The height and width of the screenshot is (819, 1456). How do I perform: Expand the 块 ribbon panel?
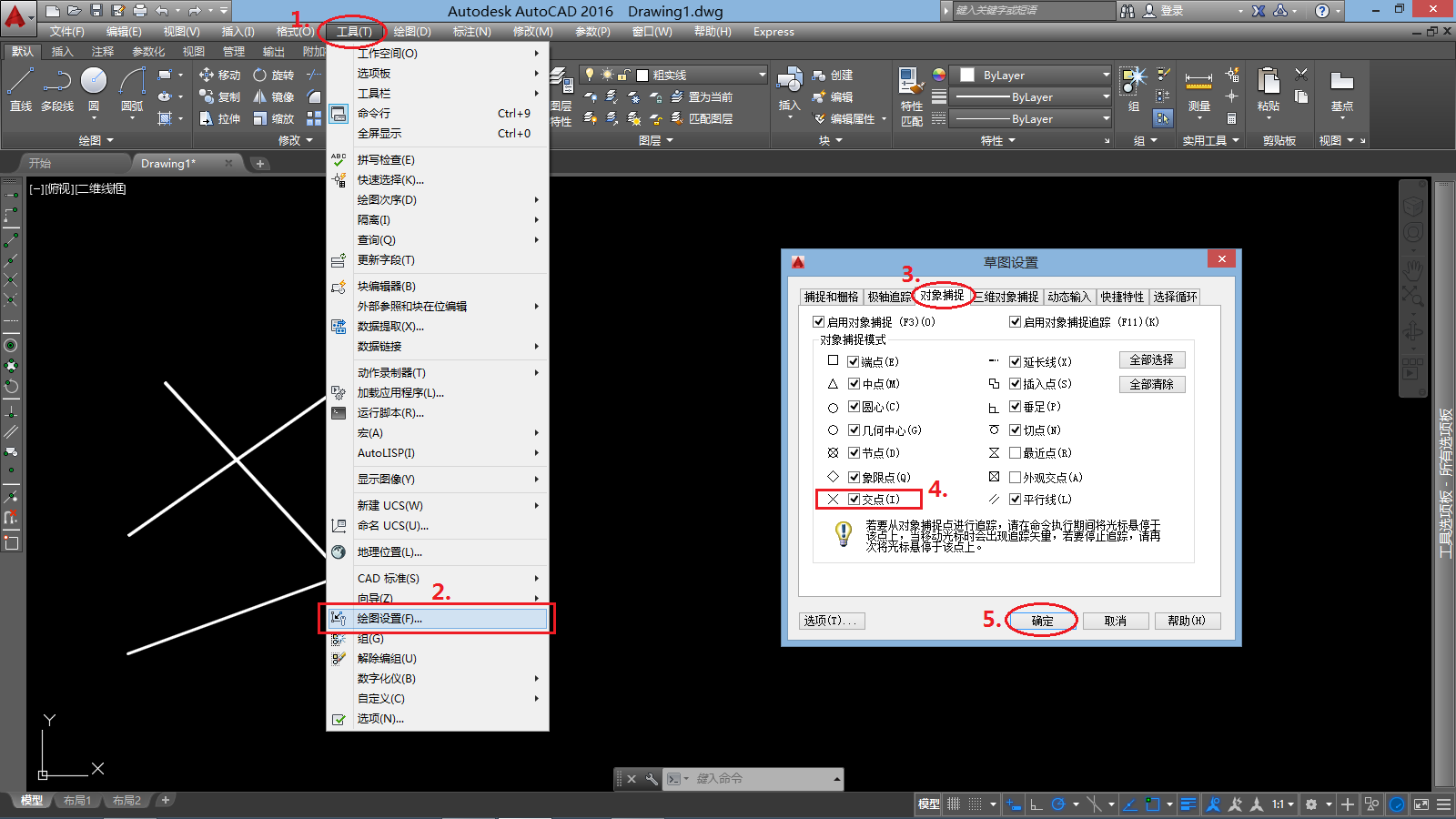[830, 140]
